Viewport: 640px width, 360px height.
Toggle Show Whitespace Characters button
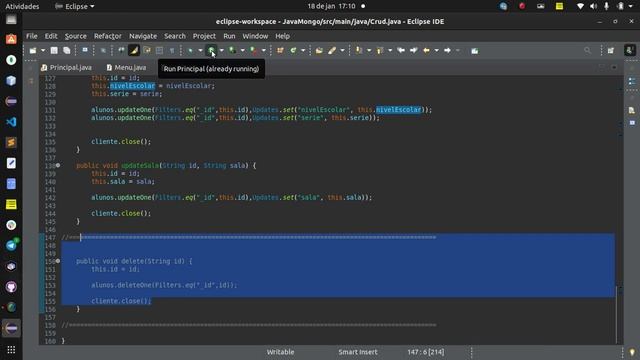pyautogui.click(x=172, y=51)
